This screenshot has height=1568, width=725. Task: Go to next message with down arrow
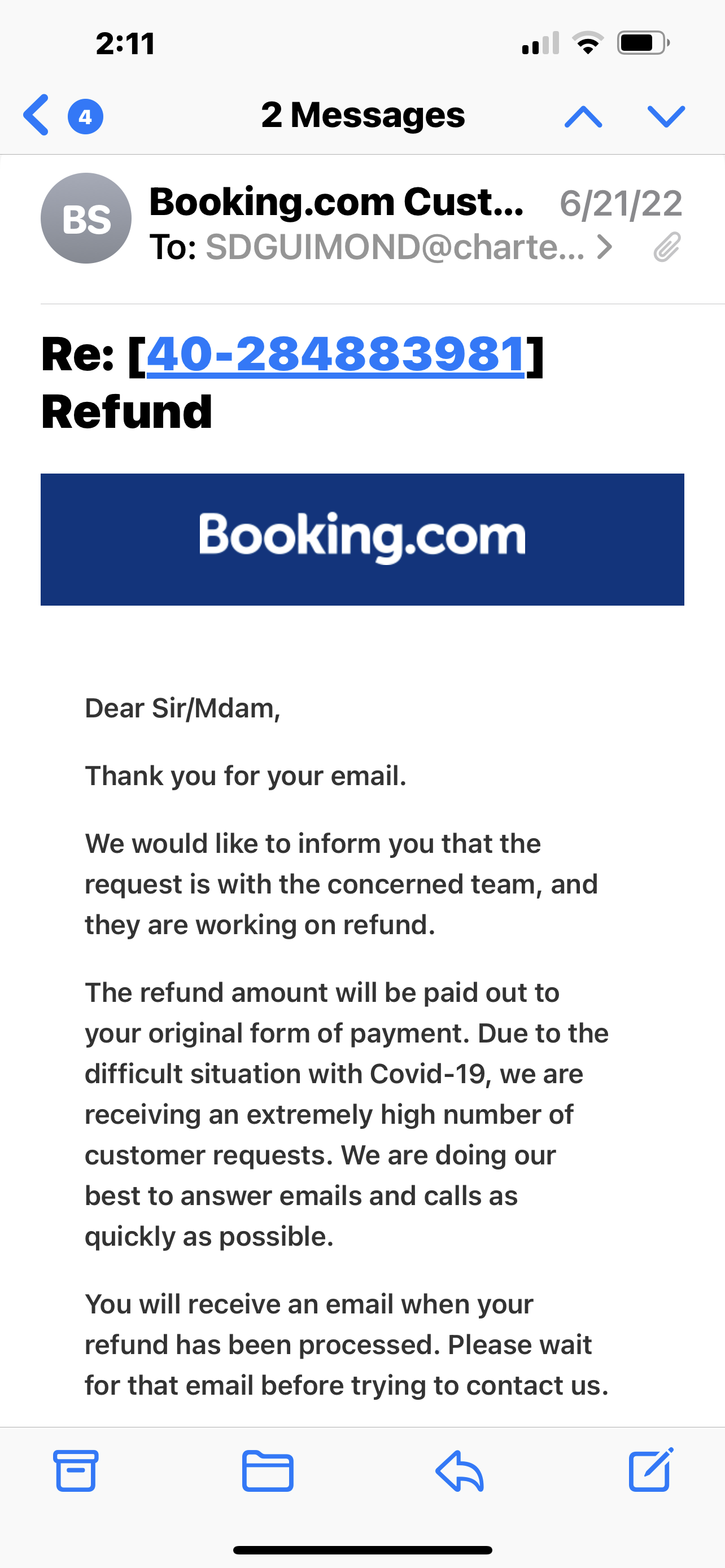click(666, 116)
